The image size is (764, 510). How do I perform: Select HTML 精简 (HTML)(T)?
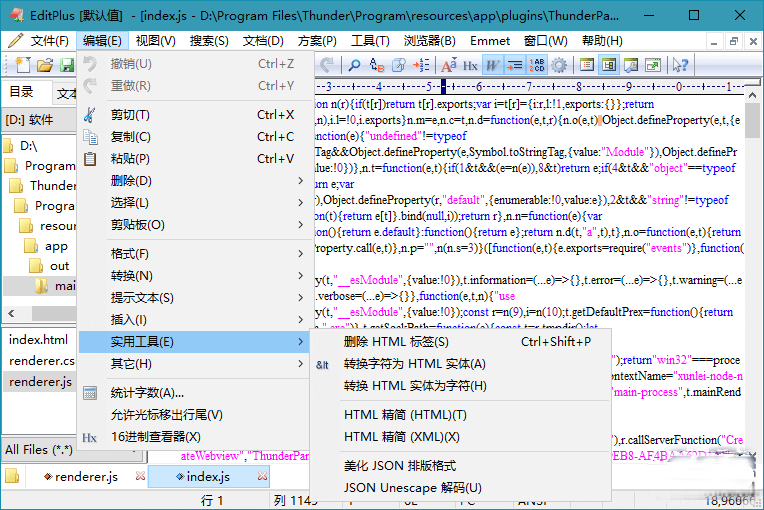click(460, 415)
